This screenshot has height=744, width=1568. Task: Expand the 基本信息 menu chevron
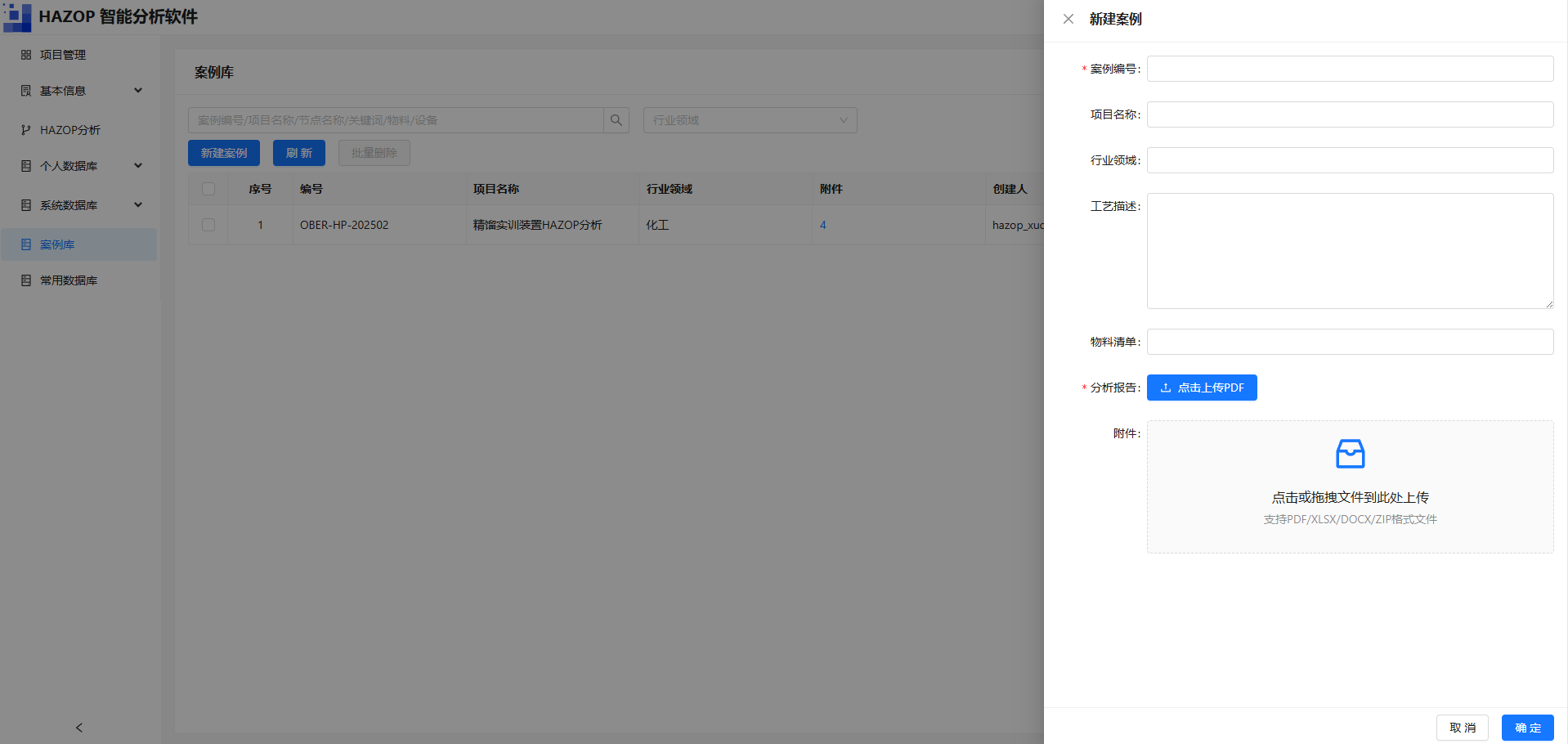coord(138,91)
